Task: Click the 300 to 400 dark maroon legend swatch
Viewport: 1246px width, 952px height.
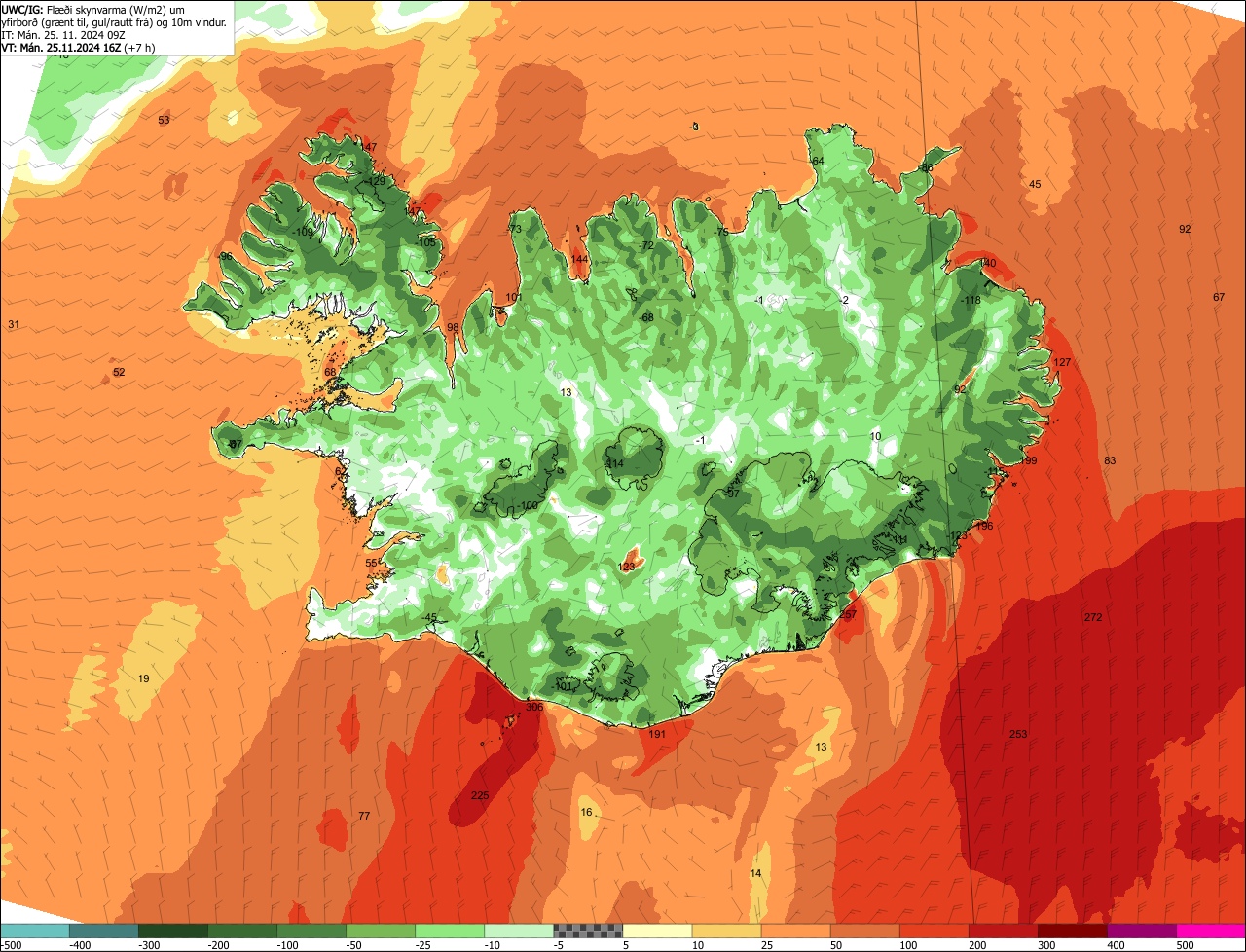Action: tap(1073, 931)
